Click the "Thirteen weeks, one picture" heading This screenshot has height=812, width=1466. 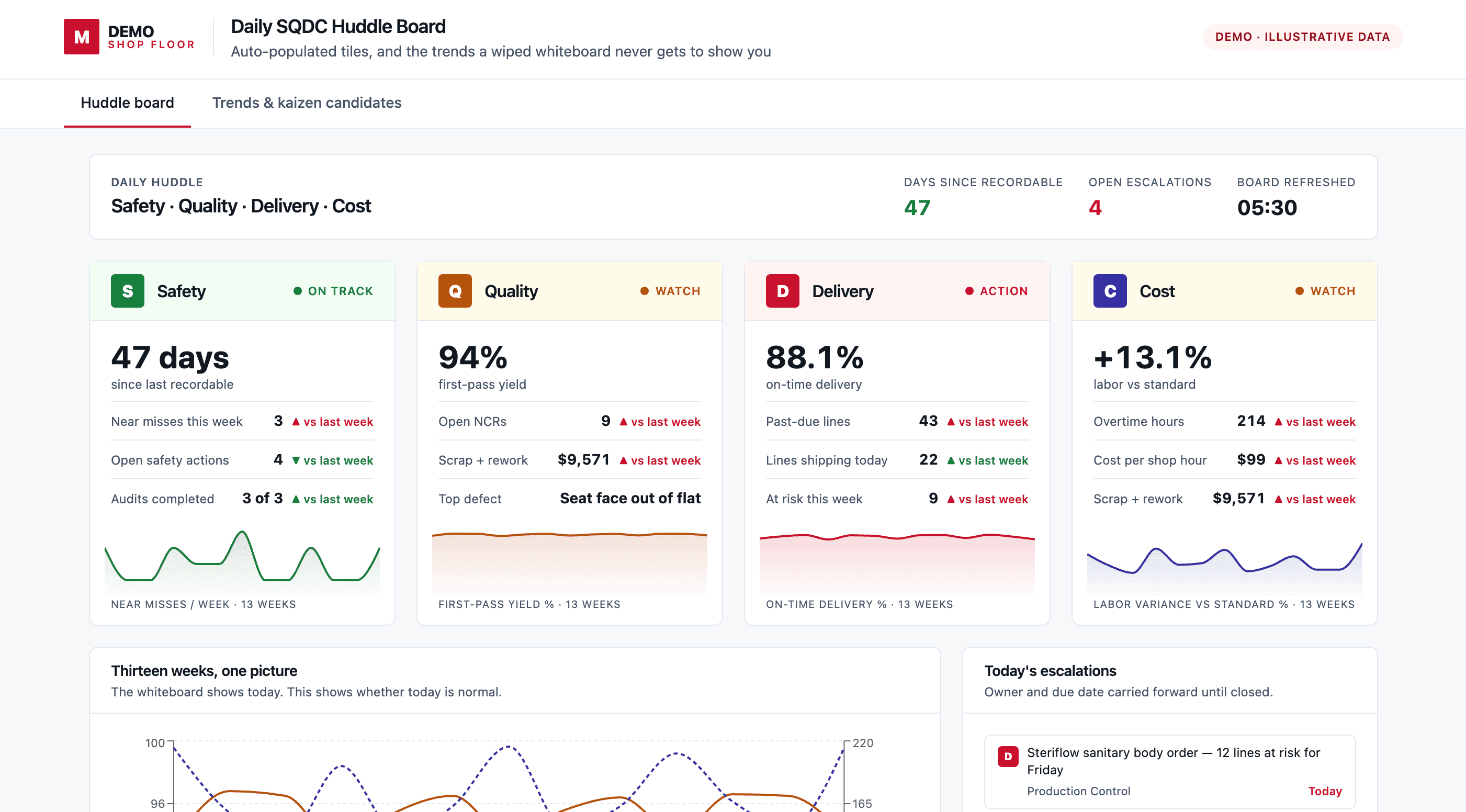point(204,671)
